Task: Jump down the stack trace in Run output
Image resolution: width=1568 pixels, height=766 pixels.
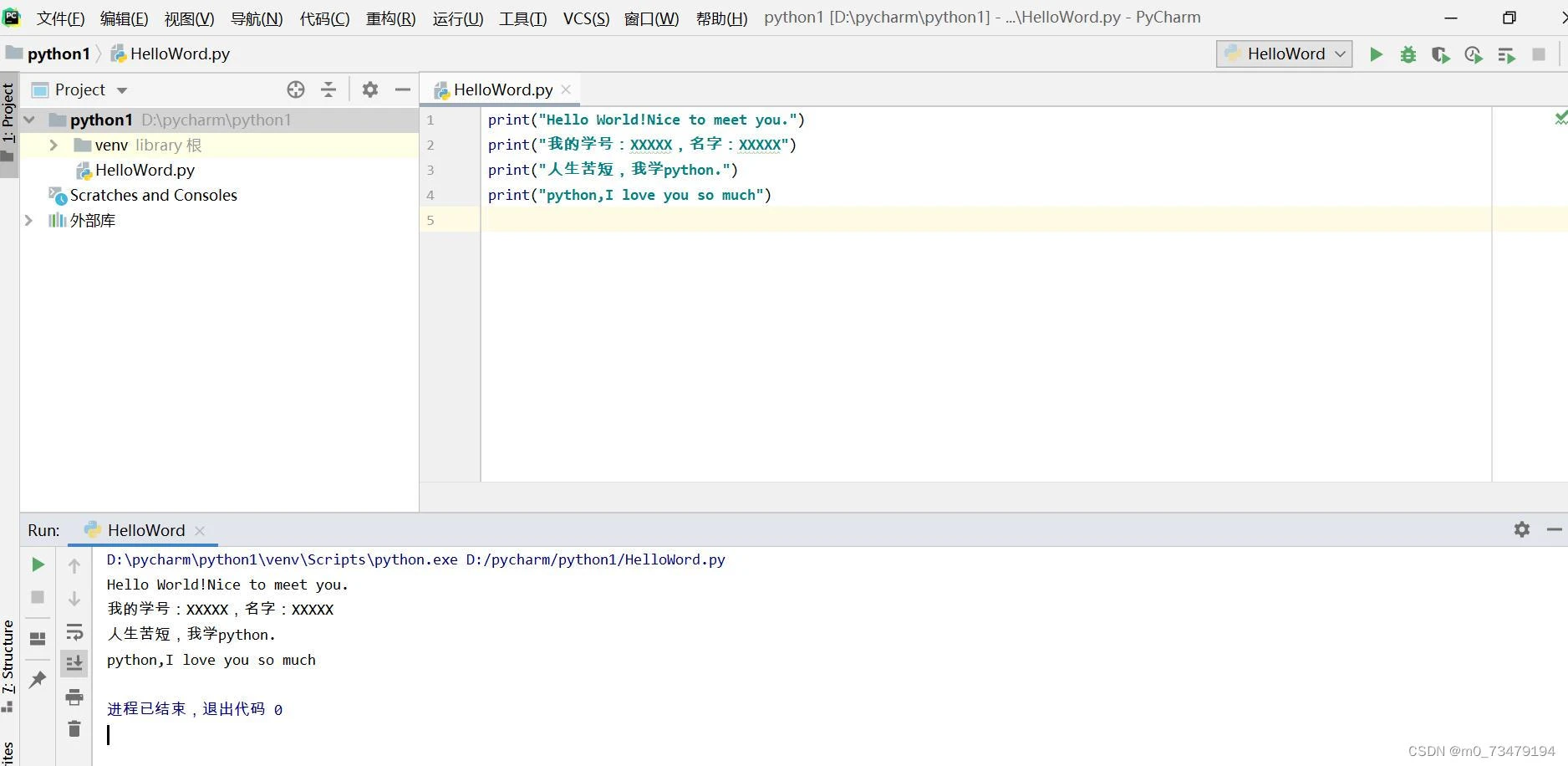Action: 74,599
